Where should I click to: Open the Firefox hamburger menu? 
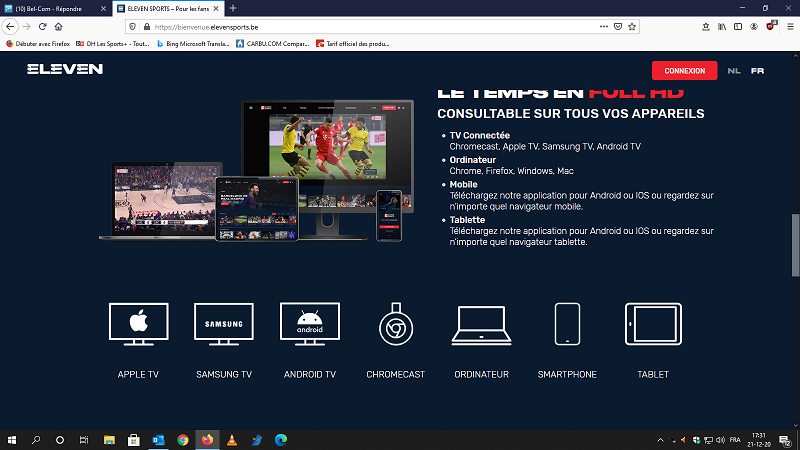[790, 27]
